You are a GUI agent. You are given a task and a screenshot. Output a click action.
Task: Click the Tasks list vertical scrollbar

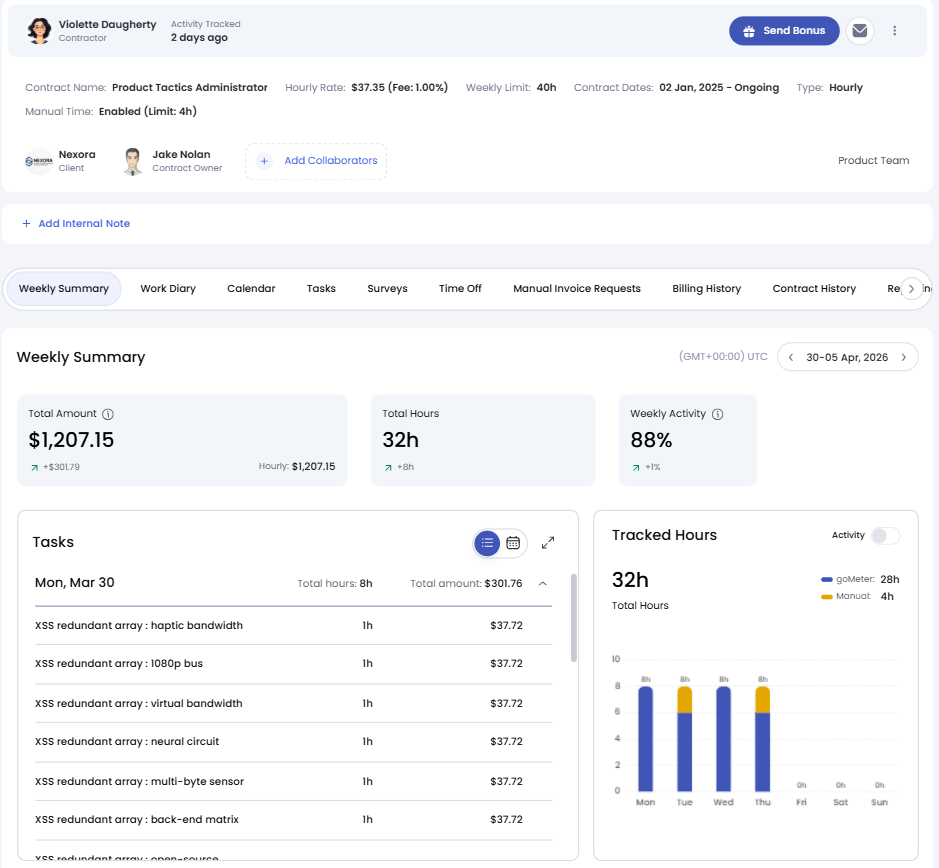573,618
